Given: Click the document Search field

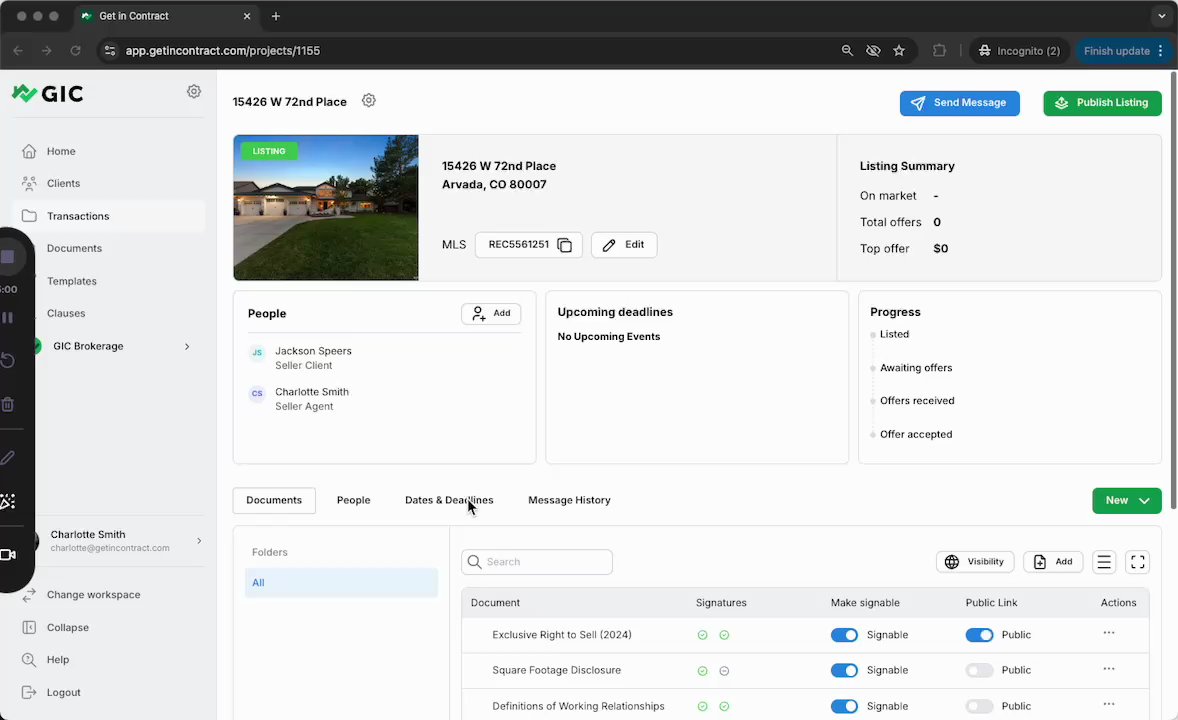Looking at the screenshot, I should pos(537,562).
